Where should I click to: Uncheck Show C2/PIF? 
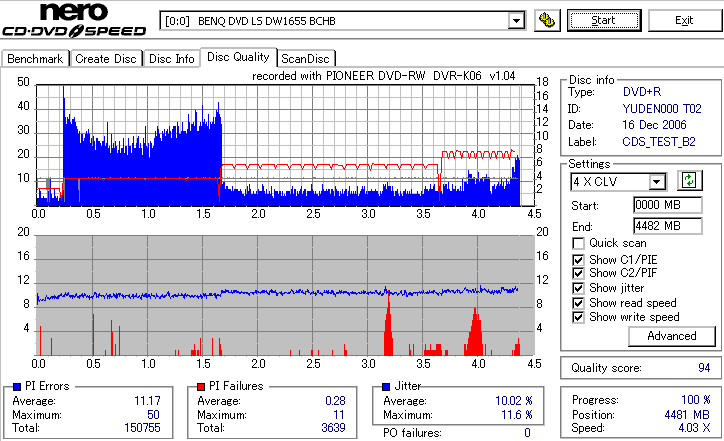[578, 273]
